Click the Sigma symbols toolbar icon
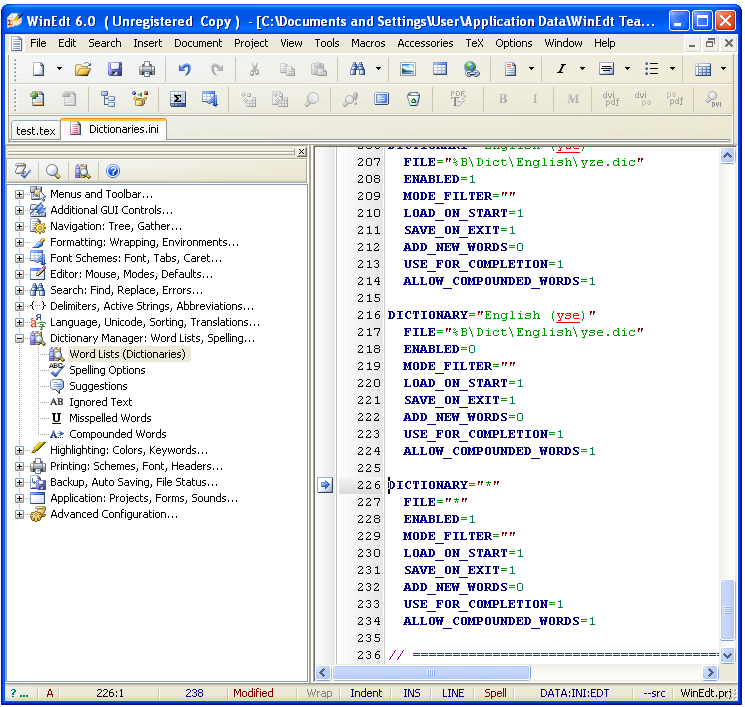This screenshot has width=745, height=707. coord(178,99)
